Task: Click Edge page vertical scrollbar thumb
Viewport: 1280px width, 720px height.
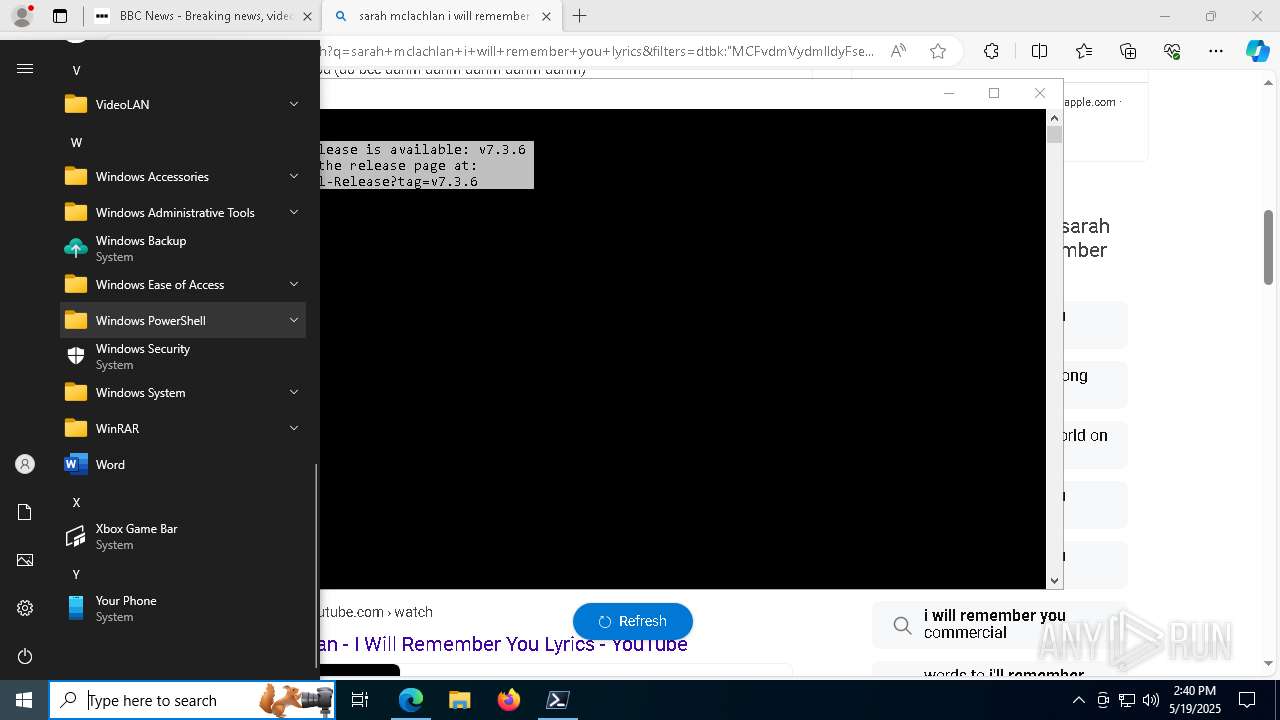Action: point(1268,248)
